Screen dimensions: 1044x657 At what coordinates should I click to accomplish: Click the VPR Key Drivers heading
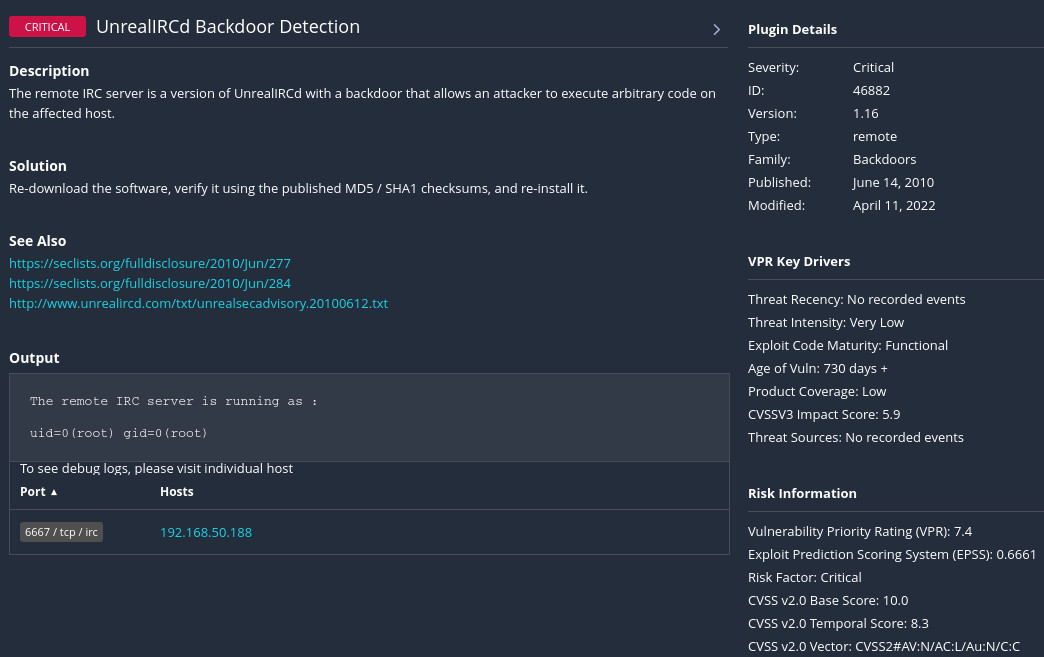799,262
